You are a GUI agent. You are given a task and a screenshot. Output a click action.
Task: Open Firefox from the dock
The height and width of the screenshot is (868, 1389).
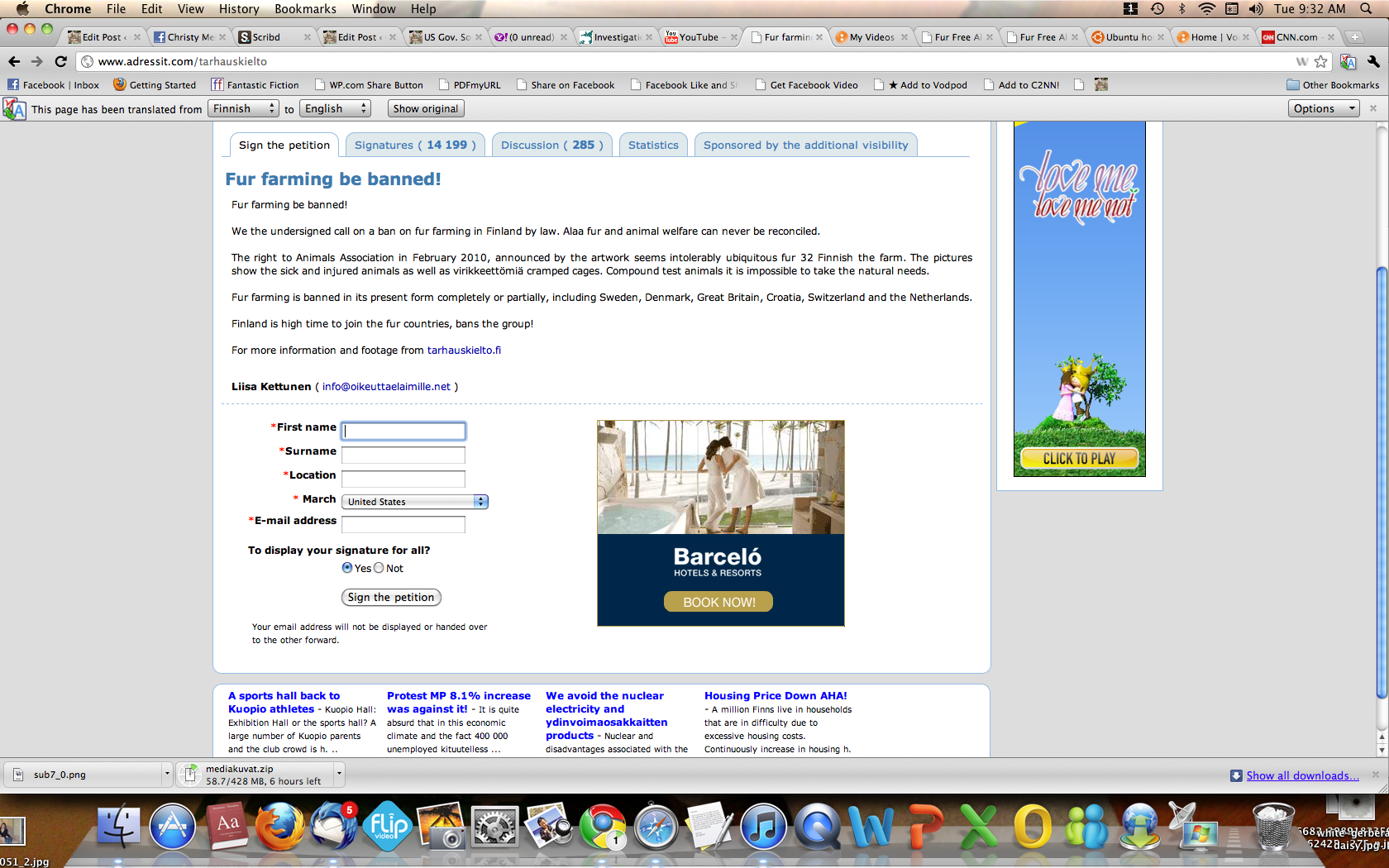coord(279,827)
